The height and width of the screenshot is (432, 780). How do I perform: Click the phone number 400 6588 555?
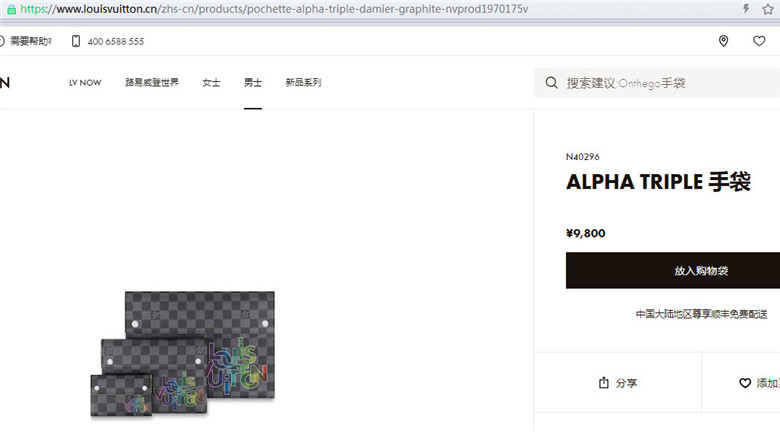(x=116, y=42)
